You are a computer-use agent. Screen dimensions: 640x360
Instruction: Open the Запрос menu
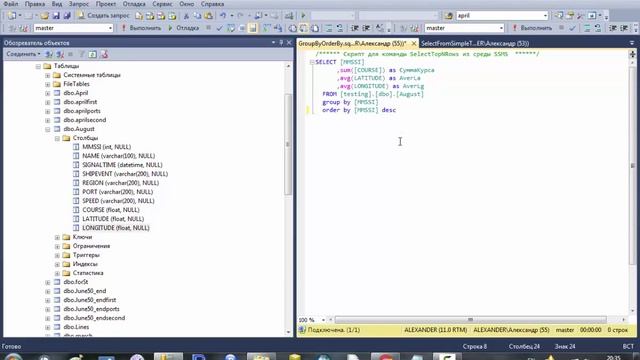point(79,4)
